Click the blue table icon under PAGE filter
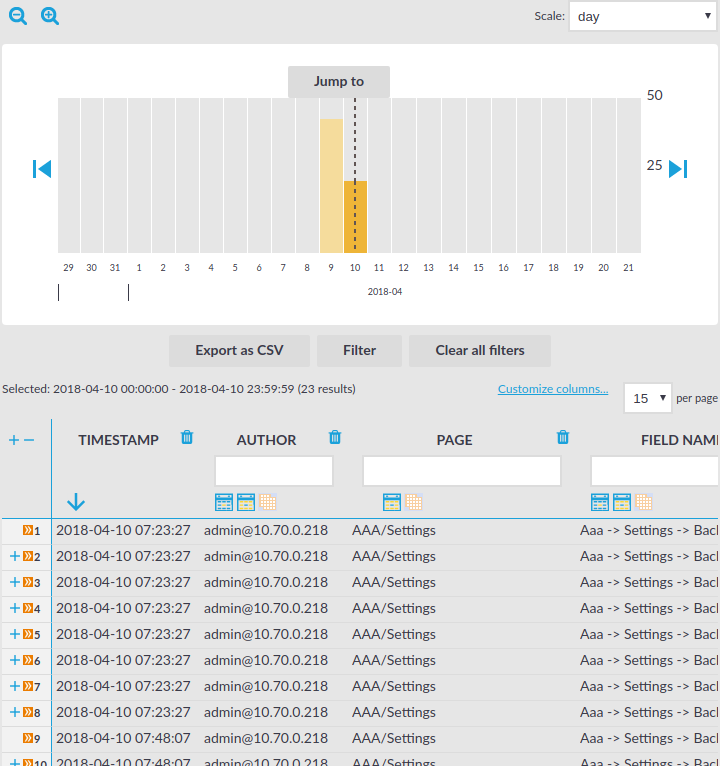This screenshot has height=766, width=720. pyautogui.click(x=392, y=502)
